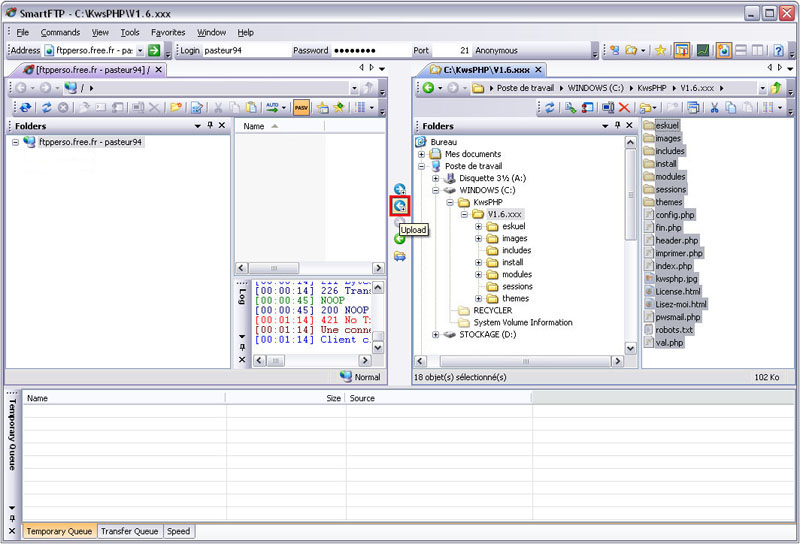This screenshot has height=544, width=800.
Task: Open local path bar dropdown
Action: click(x=762, y=88)
